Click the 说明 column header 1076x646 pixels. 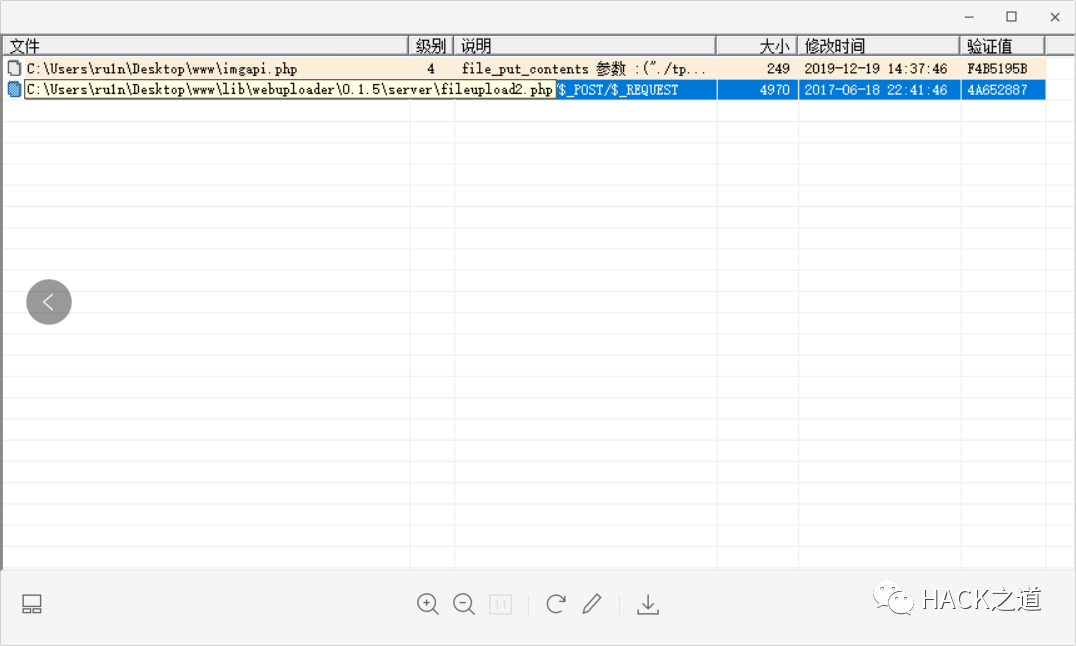coord(474,45)
